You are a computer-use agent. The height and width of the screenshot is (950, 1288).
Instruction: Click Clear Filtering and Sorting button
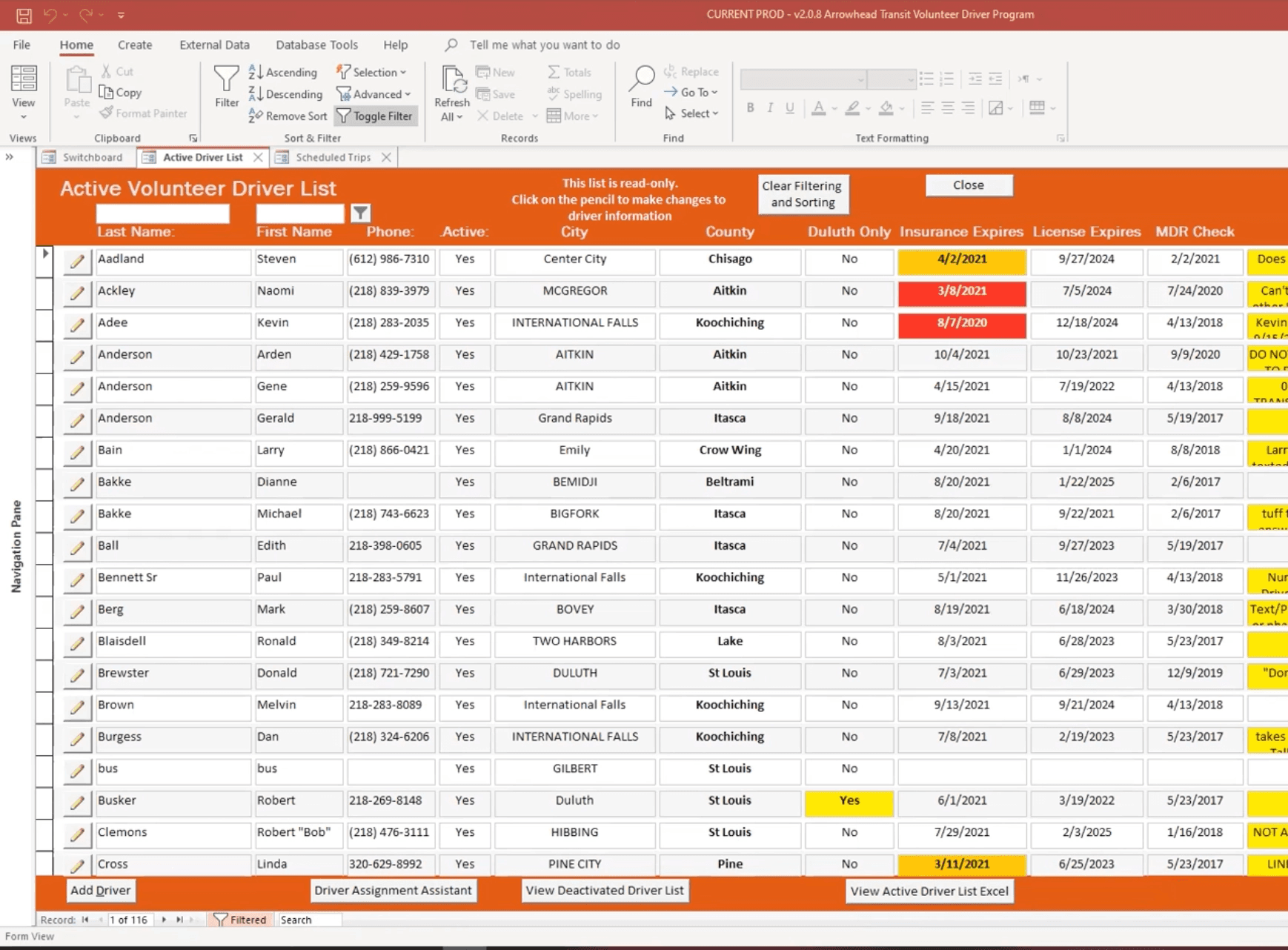pyautogui.click(x=803, y=194)
